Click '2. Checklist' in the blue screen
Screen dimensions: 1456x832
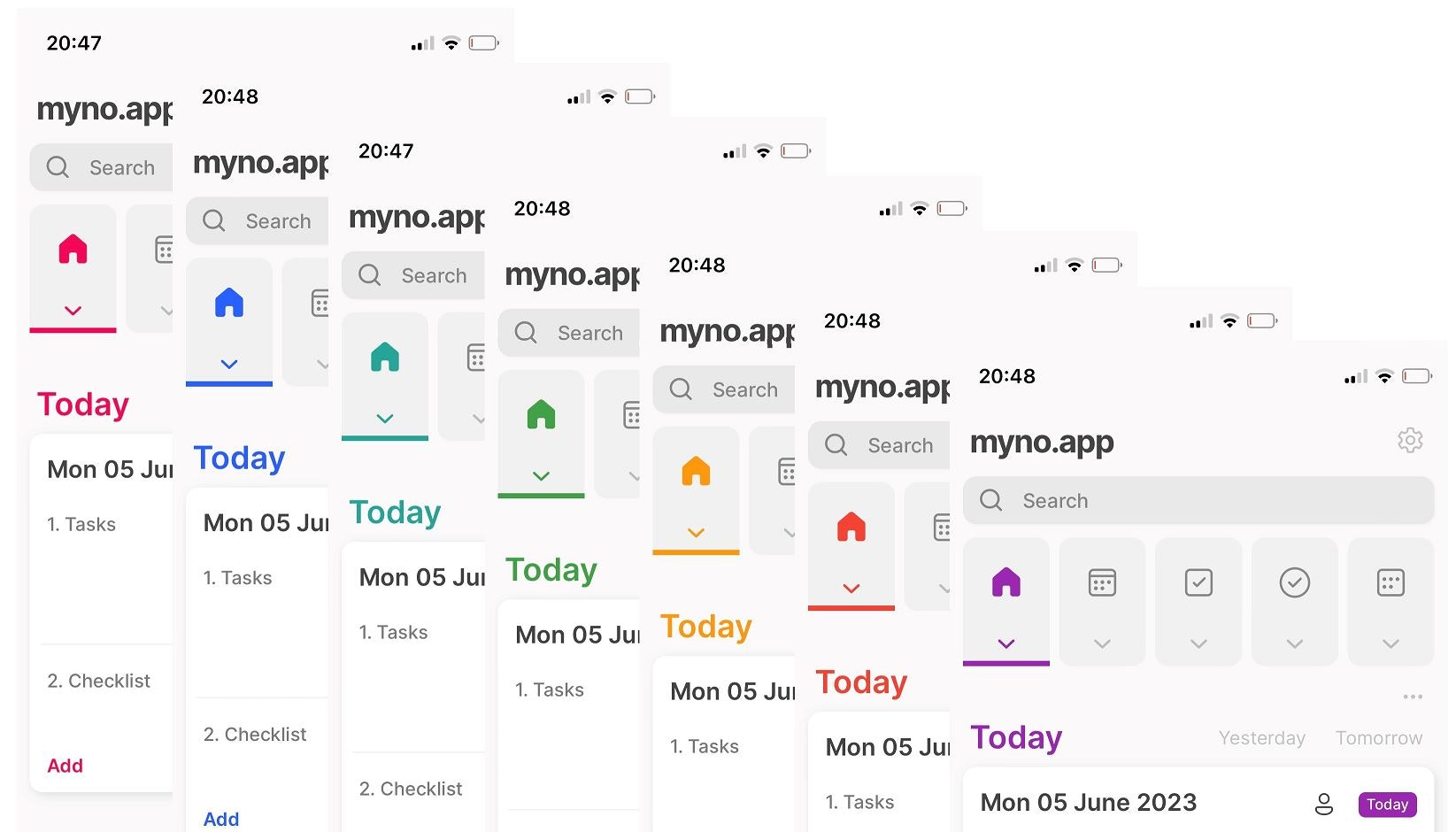[255, 734]
